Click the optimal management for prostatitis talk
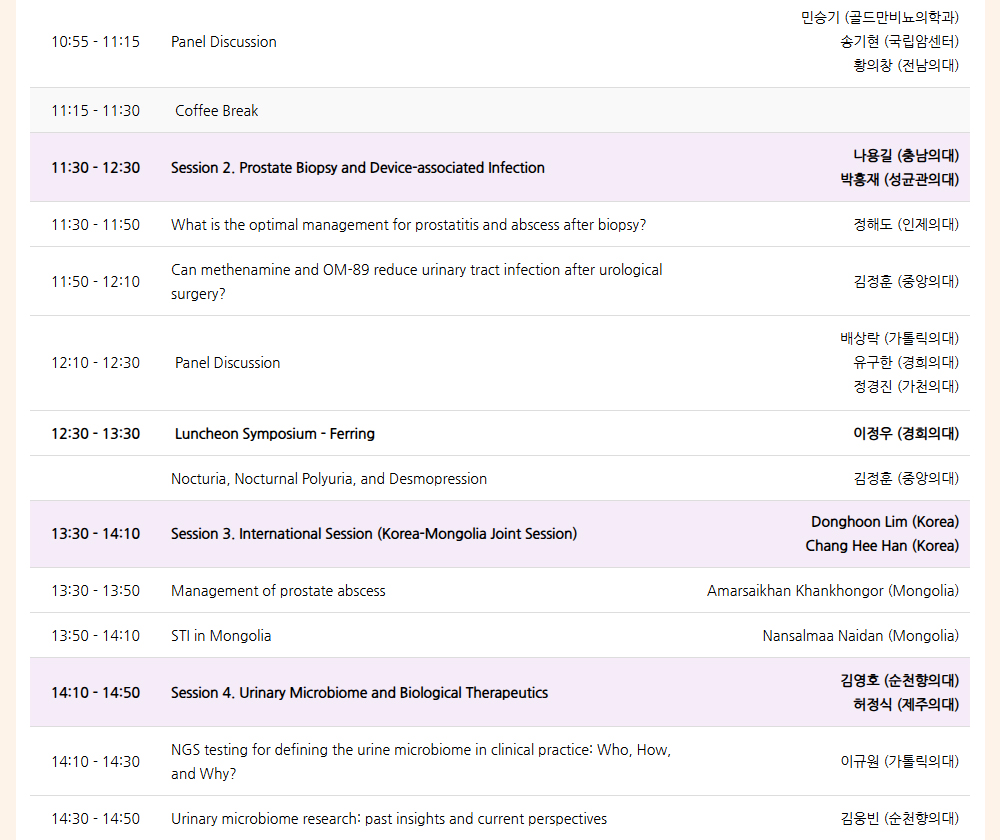 [408, 225]
